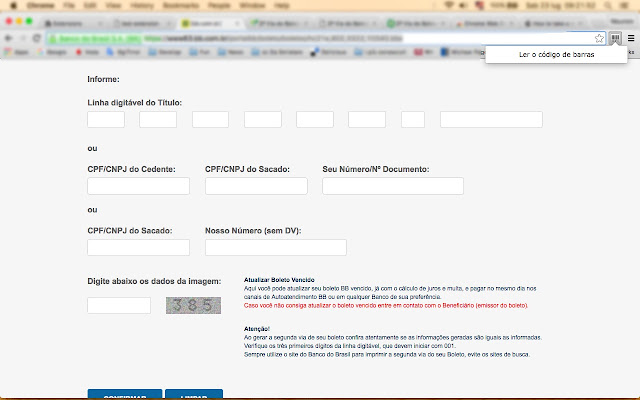This screenshot has height=400, width=640.
Task: Open the Help menu
Action: coord(282,6)
